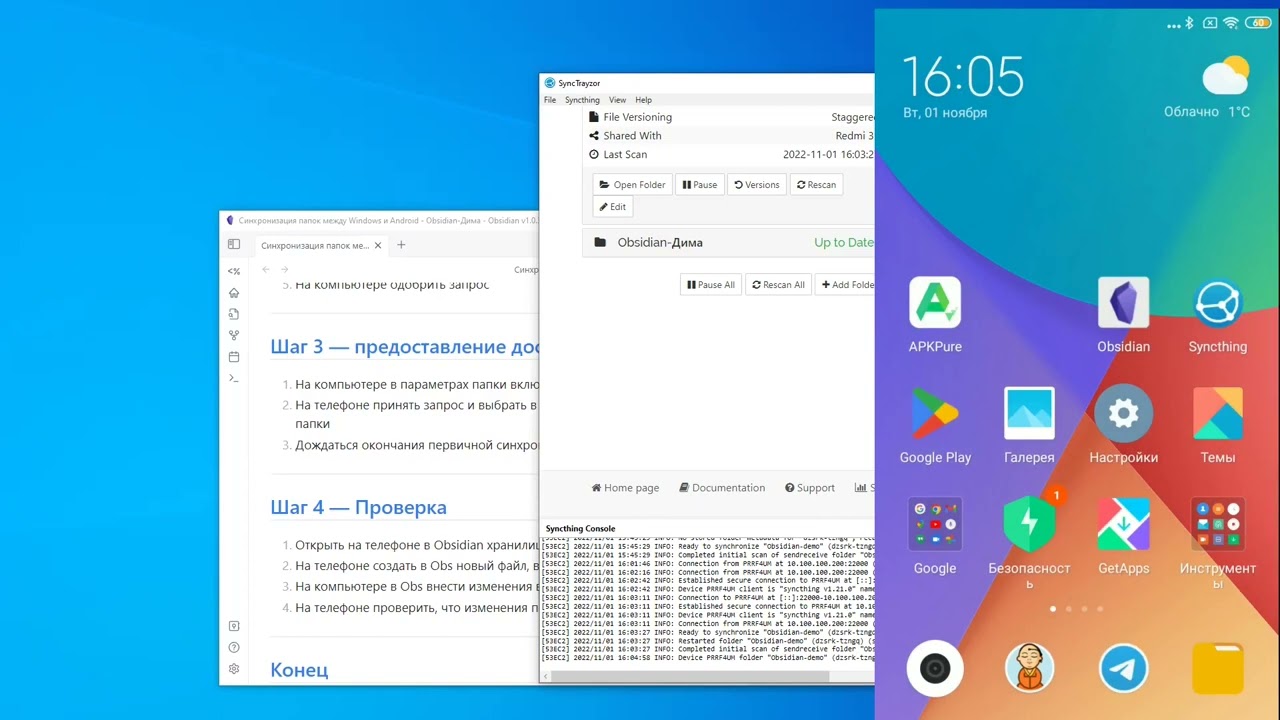Screen dimensions: 1280x720
Task: Open the monk avatar app in dock
Action: coord(1029,668)
